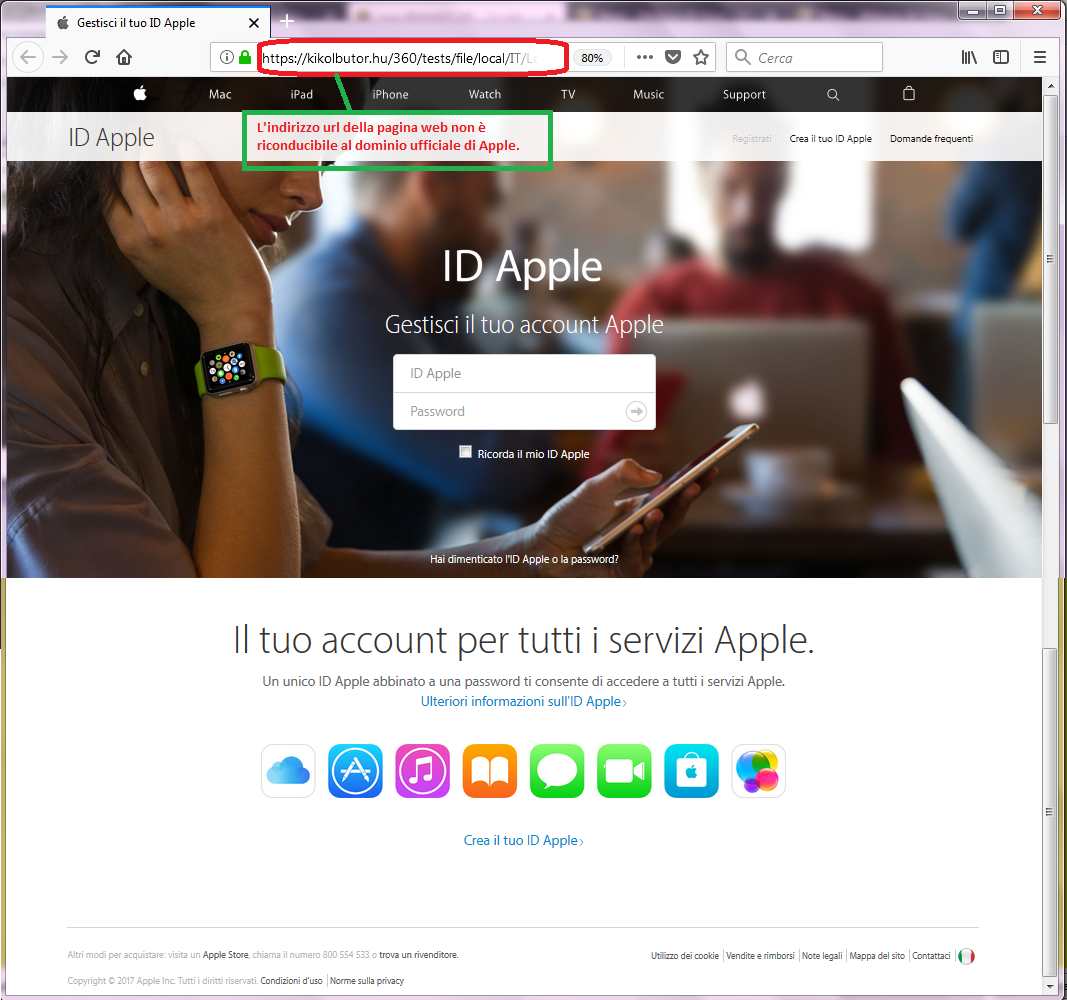1067x1000 pixels.
Task: Click the iTunes music note icon
Action: pos(423,771)
